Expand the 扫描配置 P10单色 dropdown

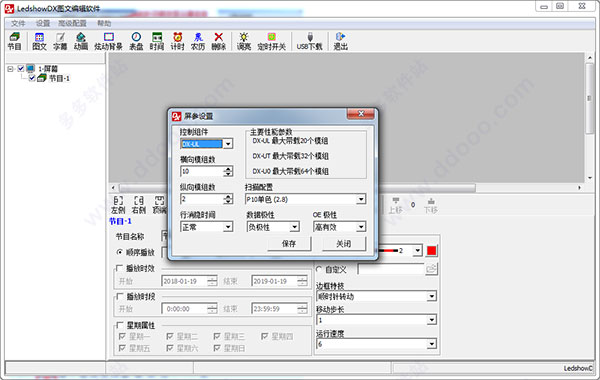[305, 199]
